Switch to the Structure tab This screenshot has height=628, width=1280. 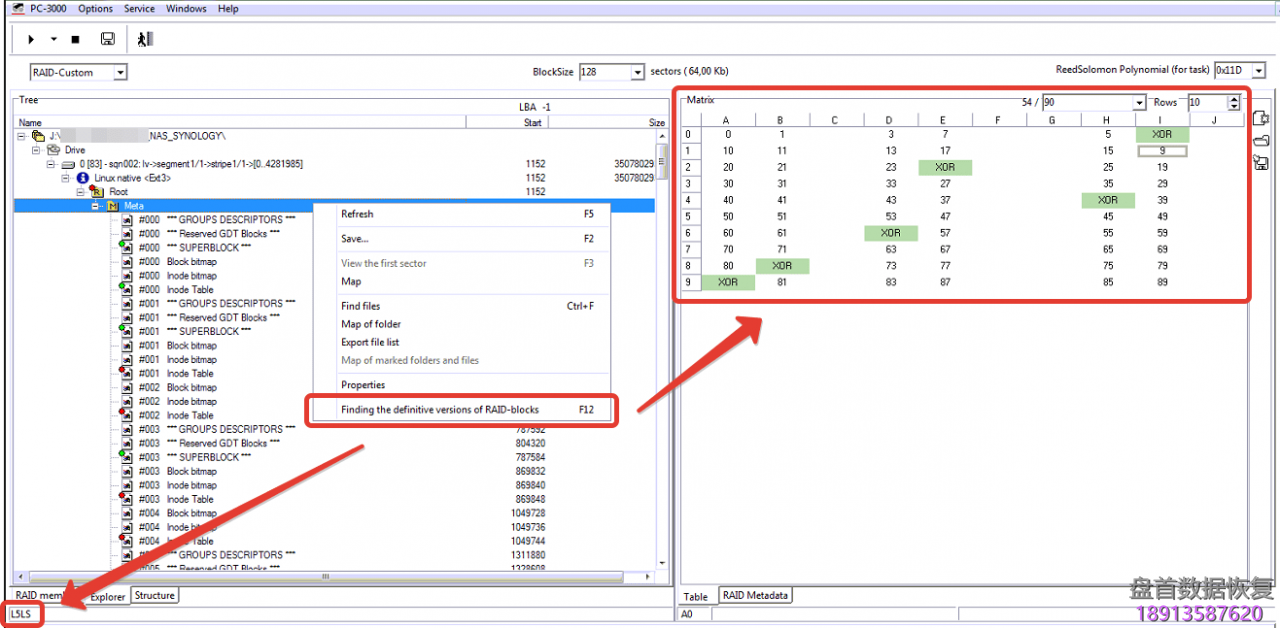[154, 596]
